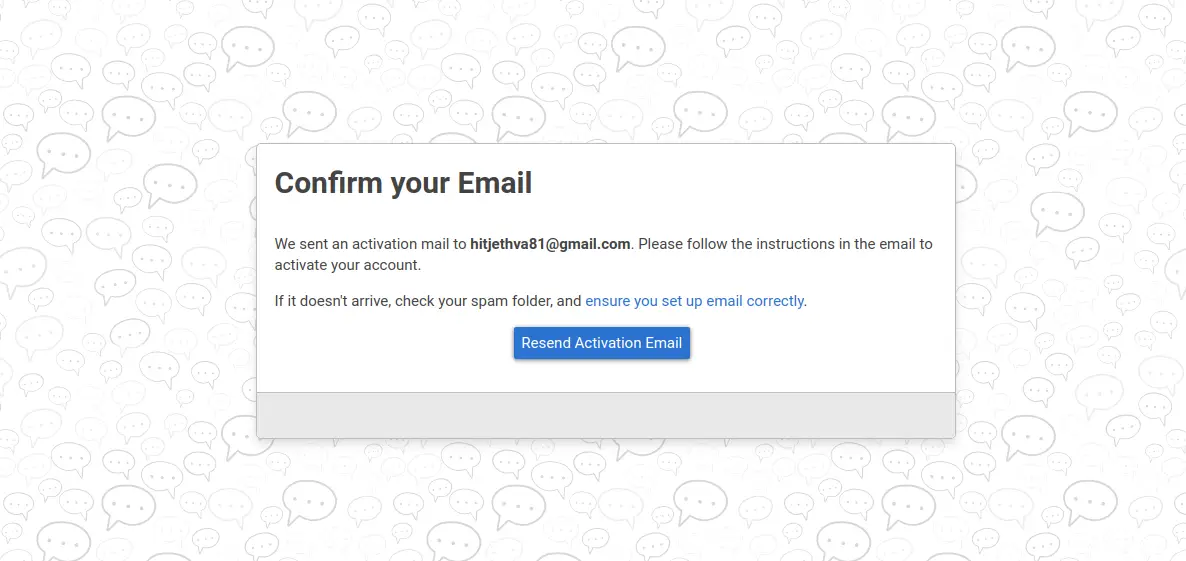The image size is (1186, 561).
Task: Click the text "We sent an activation mail to"
Action: [371, 244]
